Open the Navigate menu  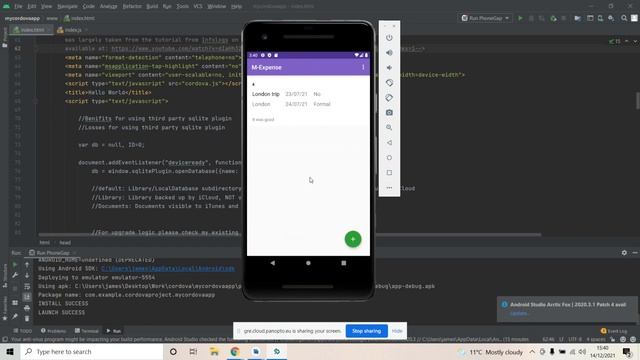coord(67,6)
